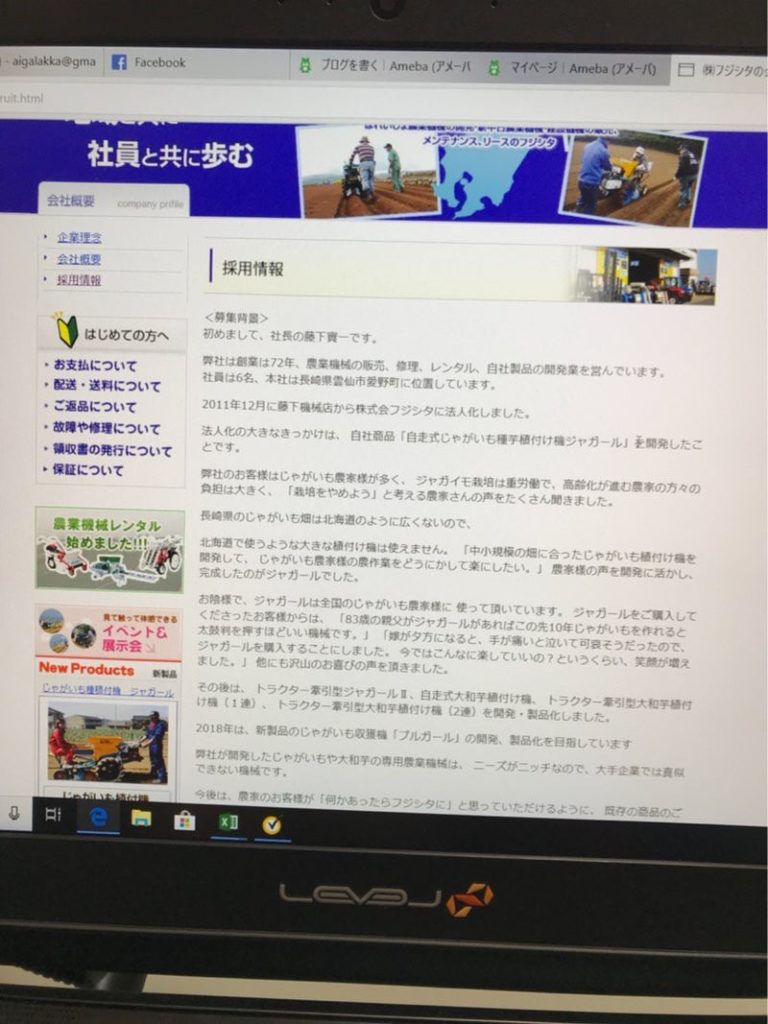Open the 採用情報 sidebar link
The height and width of the screenshot is (1024, 768).
(78, 280)
